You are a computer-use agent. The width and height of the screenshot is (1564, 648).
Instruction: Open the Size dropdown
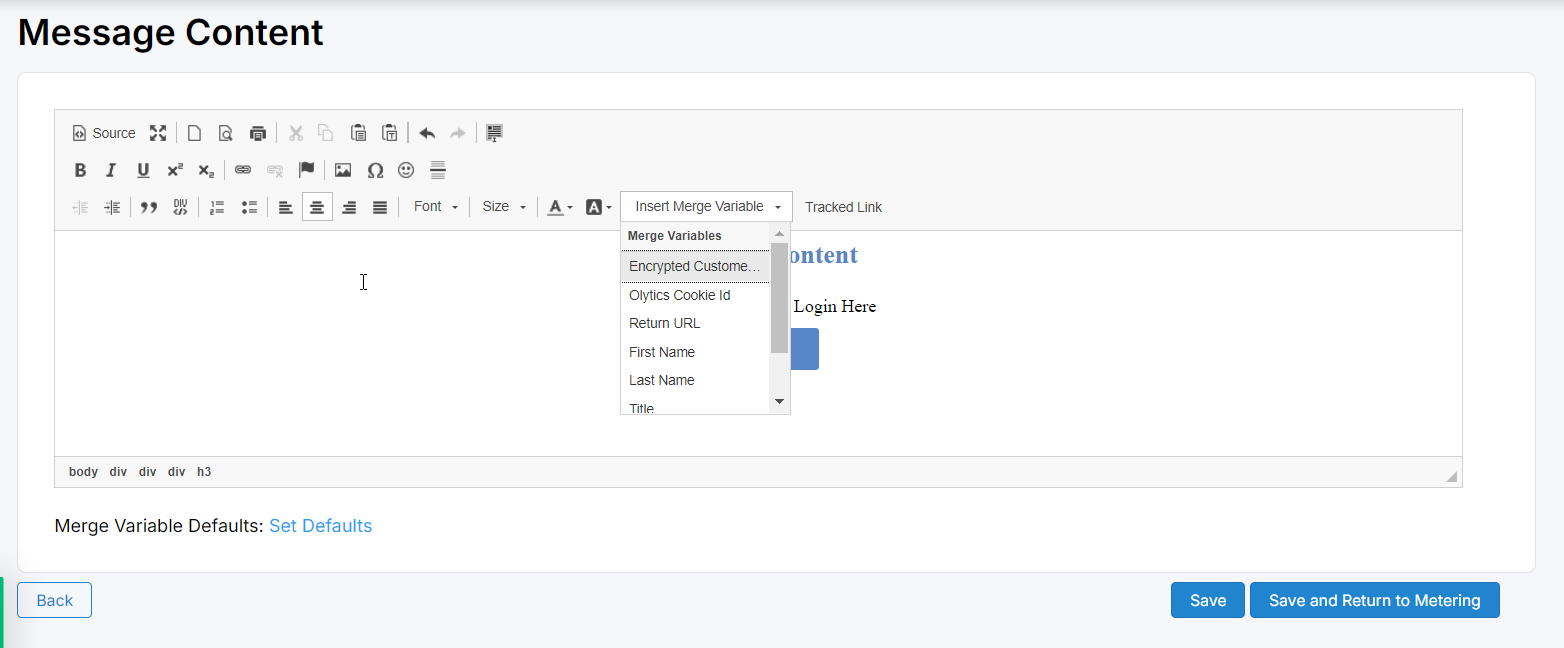[x=503, y=206]
